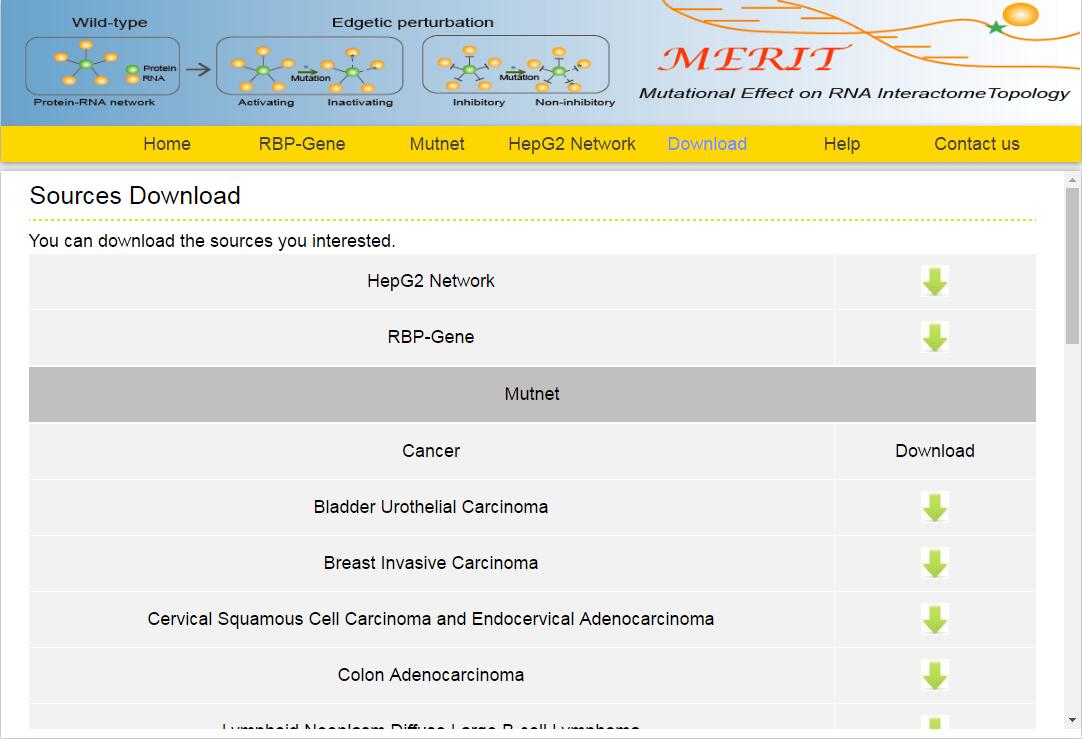Download the HepG2 Network source file
The height and width of the screenshot is (739, 1082).
coord(934,281)
